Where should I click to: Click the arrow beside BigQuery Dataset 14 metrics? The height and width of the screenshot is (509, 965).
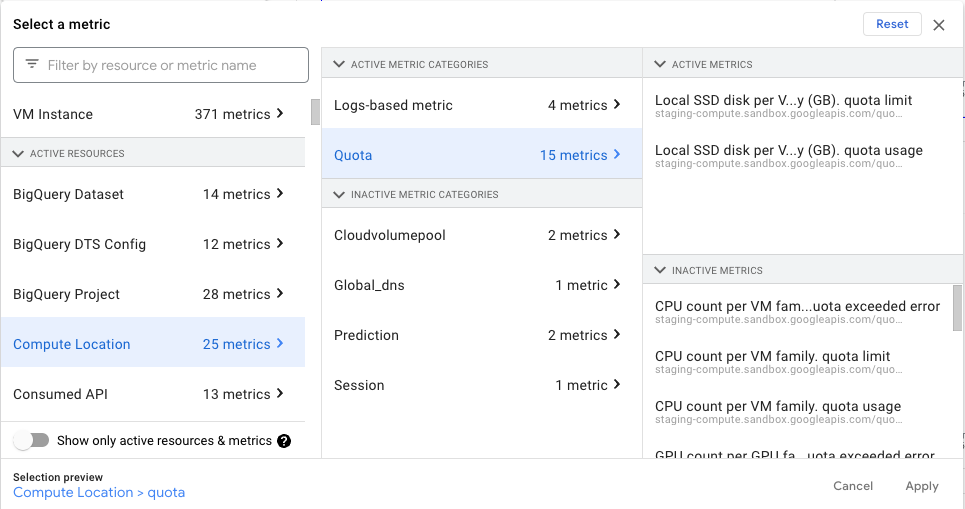pyautogui.click(x=280, y=194)
